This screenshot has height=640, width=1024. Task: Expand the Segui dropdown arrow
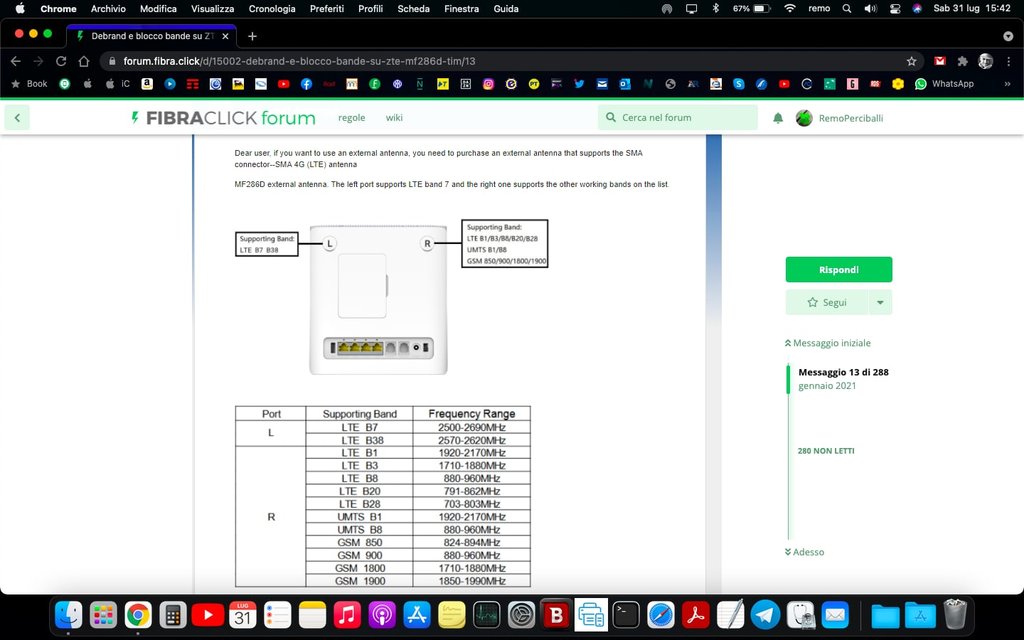880,302
